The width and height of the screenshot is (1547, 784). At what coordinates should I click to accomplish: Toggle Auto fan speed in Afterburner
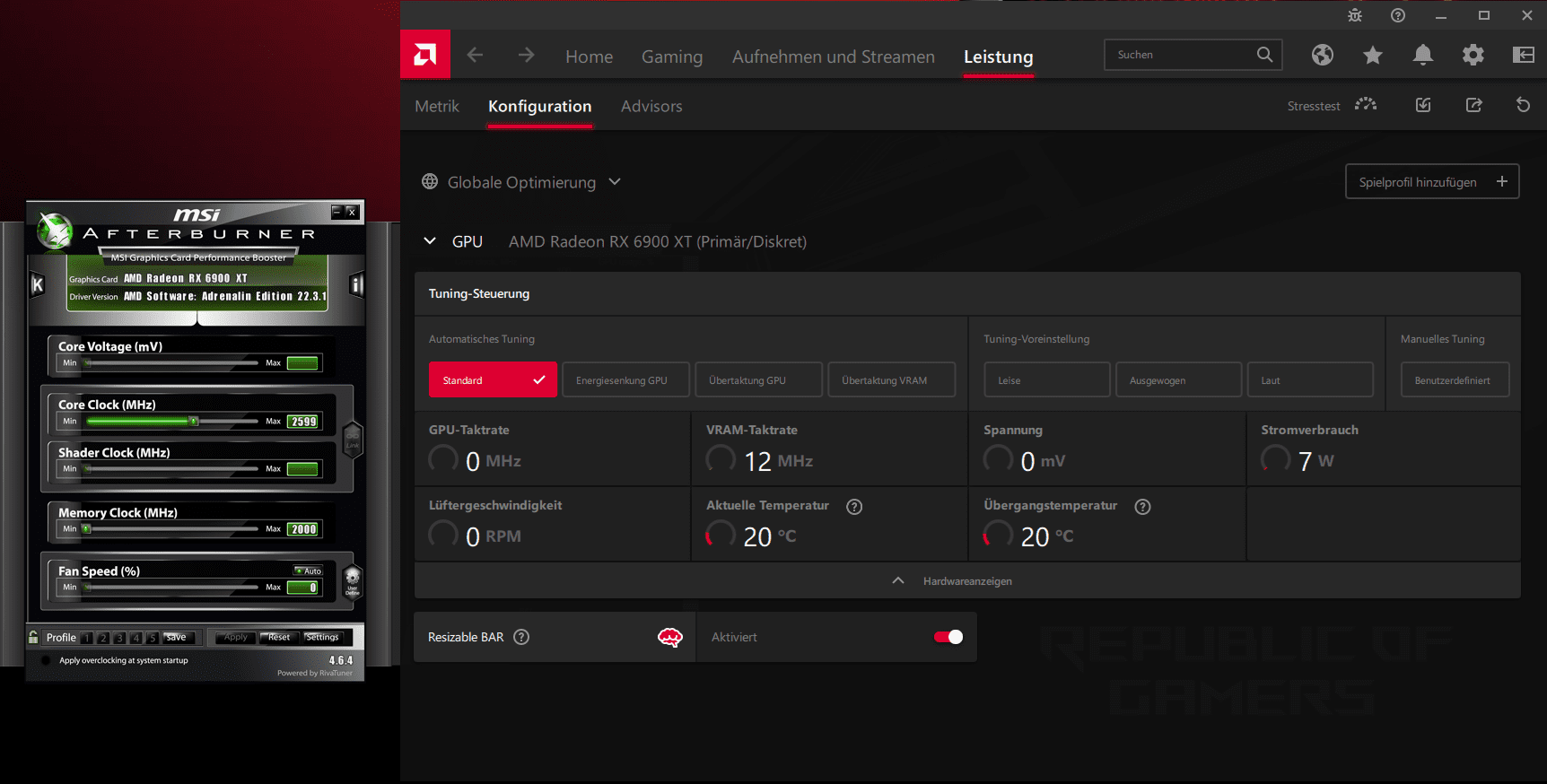pos(308,571)
